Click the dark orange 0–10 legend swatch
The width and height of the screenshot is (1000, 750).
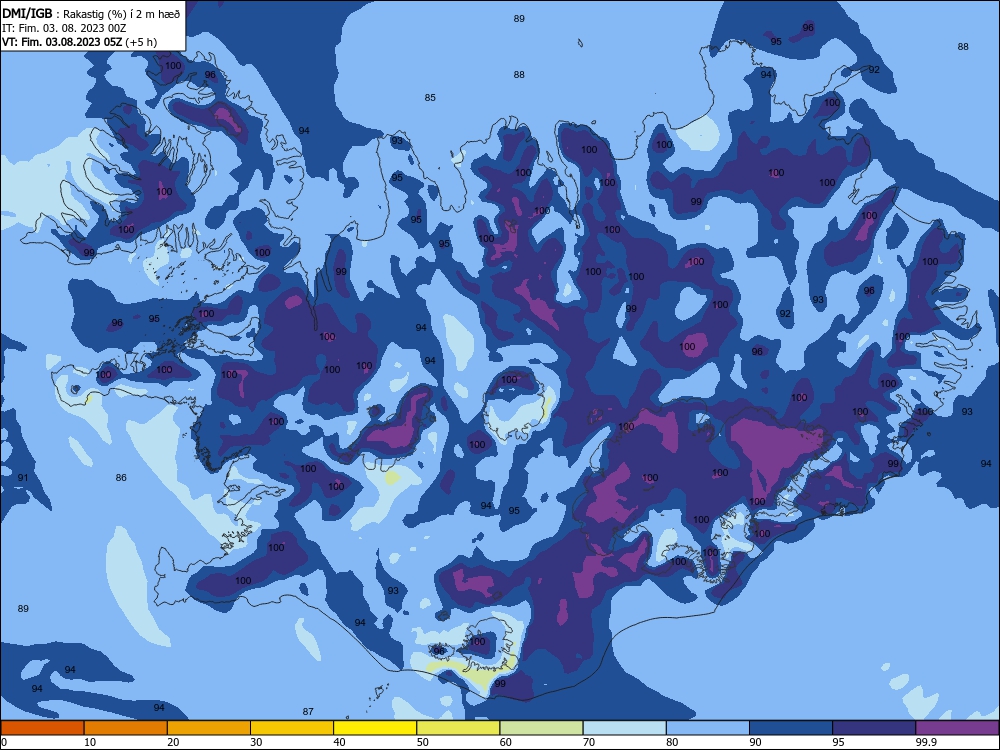pos(42,728)
